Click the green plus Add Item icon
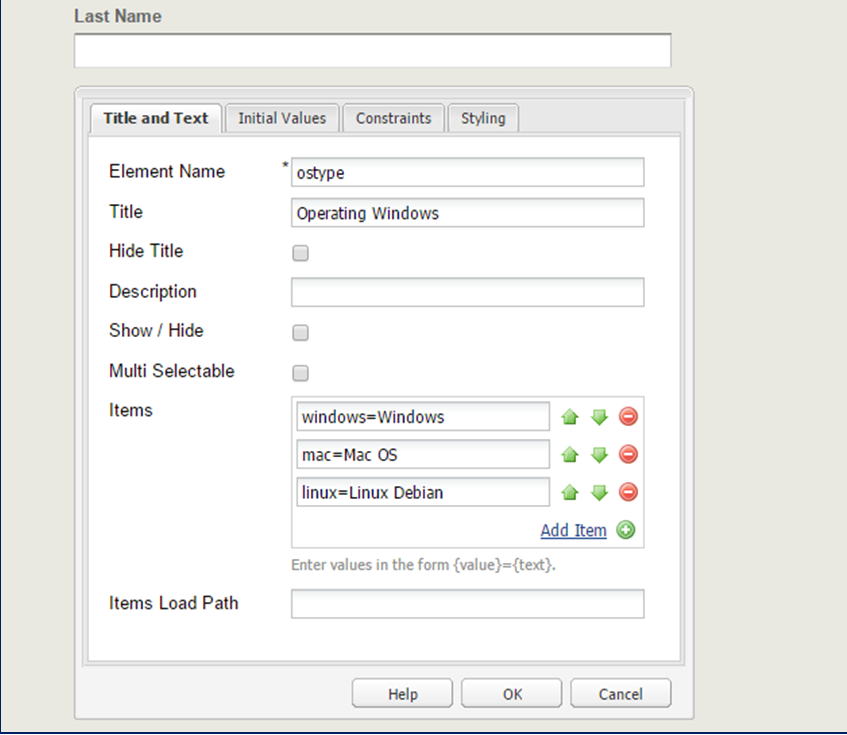 point(626,530)
